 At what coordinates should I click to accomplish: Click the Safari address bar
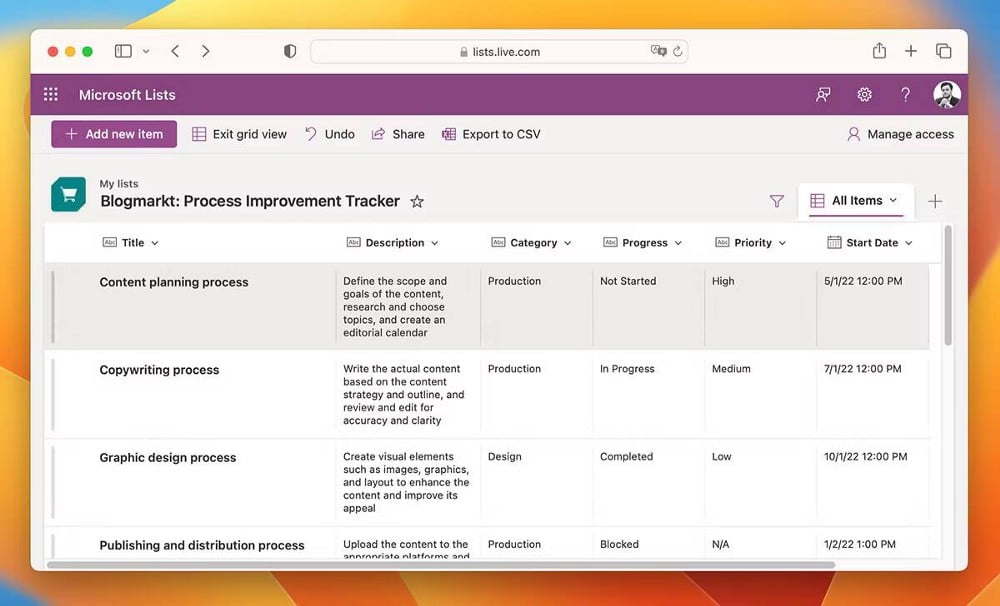click(500, 51)
